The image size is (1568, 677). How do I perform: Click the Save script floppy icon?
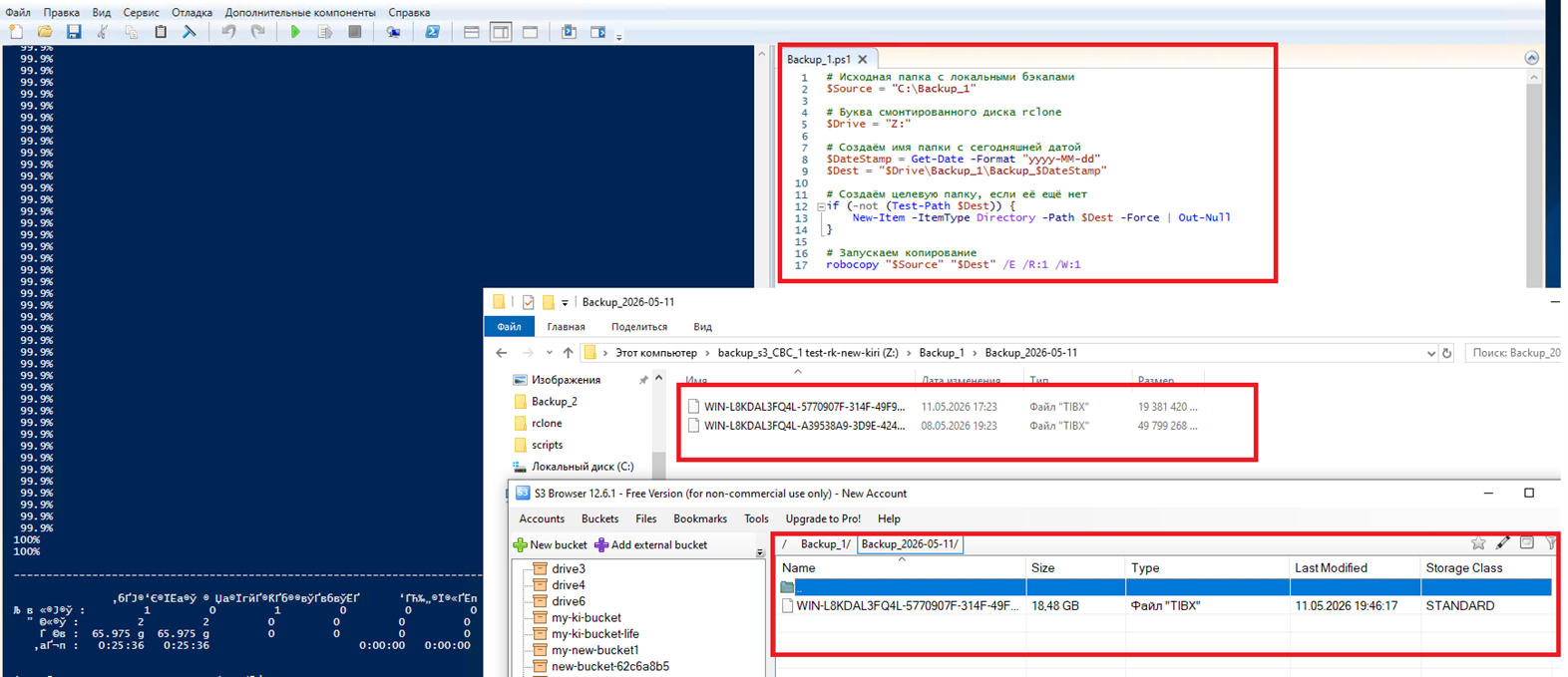74,32
